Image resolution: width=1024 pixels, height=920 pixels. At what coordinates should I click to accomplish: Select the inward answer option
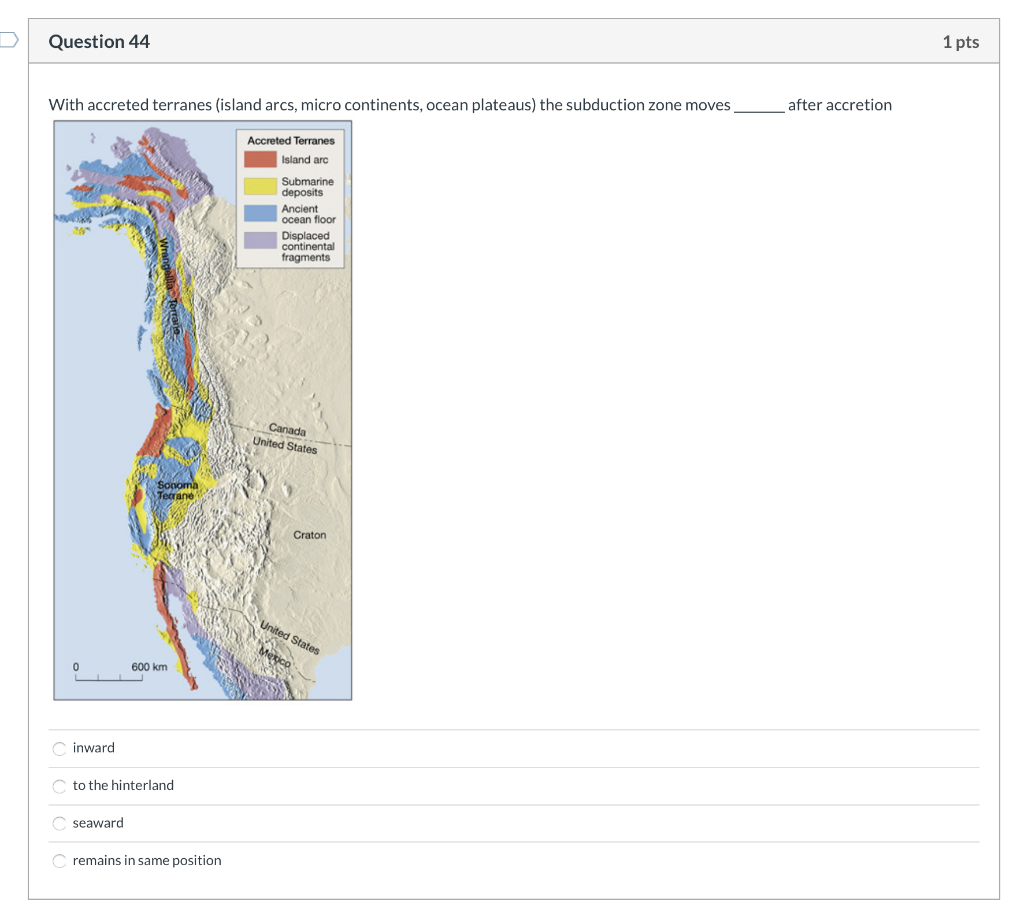[59, 748]
